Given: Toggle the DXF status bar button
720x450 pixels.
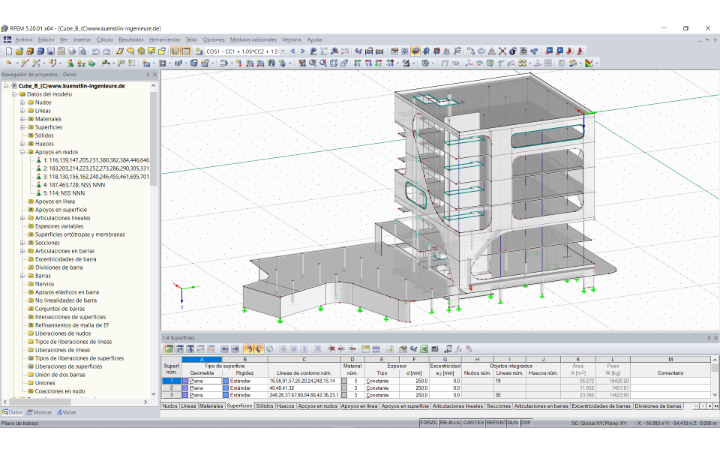Looking at the screenshot, I should (x=526, y=422).
